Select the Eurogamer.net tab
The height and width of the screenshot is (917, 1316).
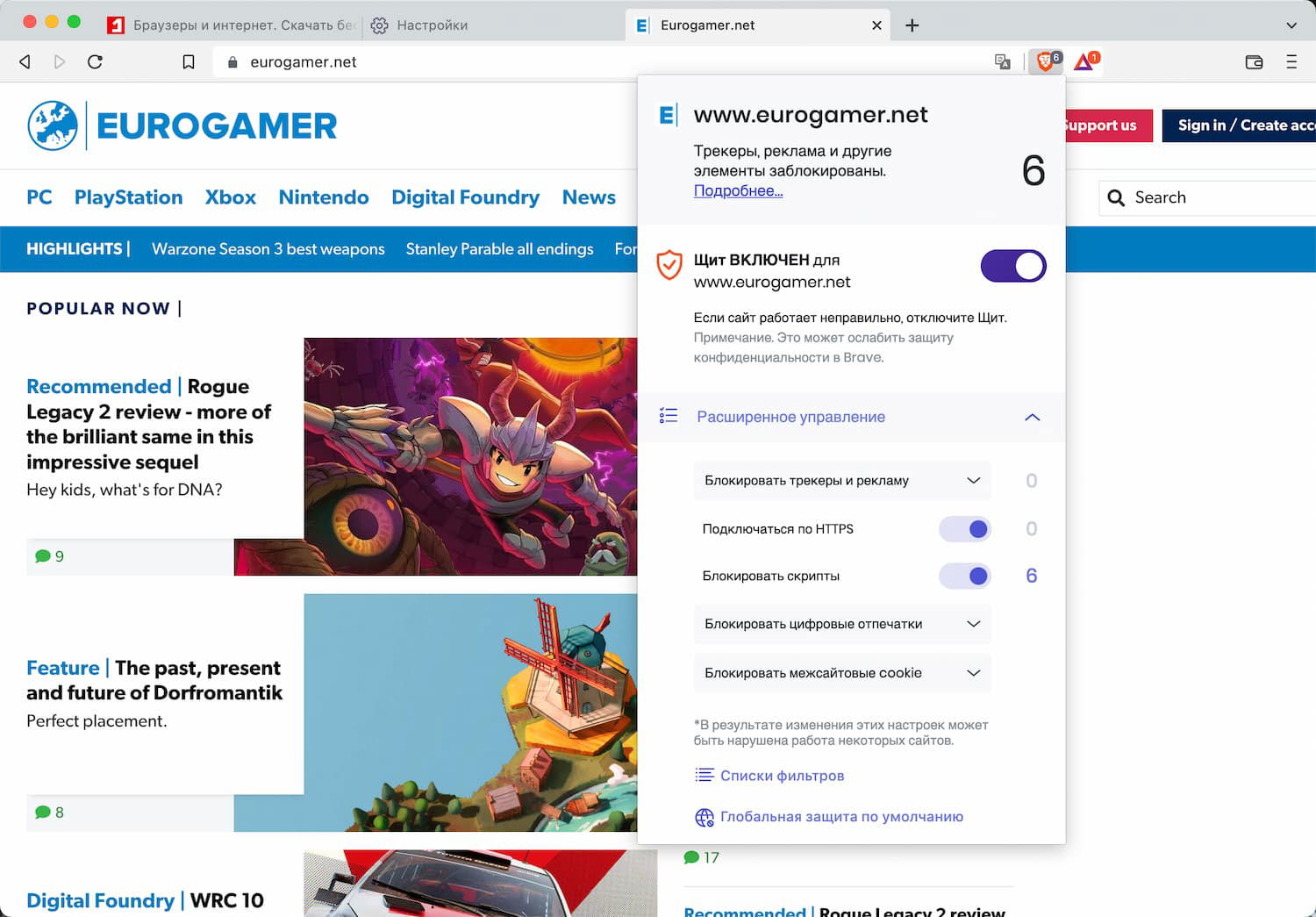click(758, 25)
